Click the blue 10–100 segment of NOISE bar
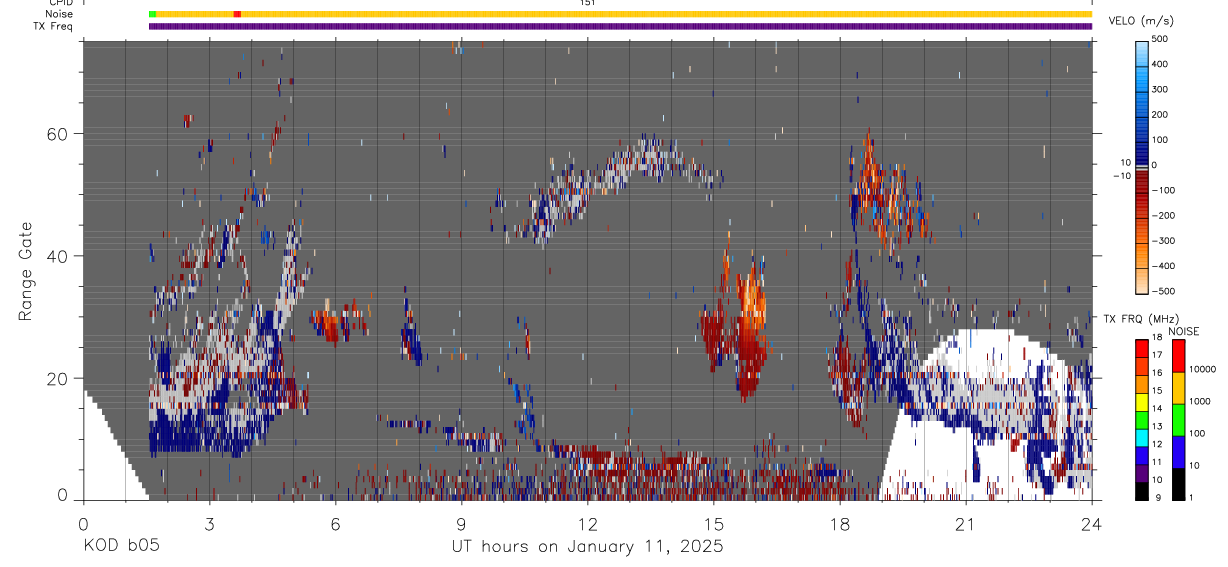 1177,452
